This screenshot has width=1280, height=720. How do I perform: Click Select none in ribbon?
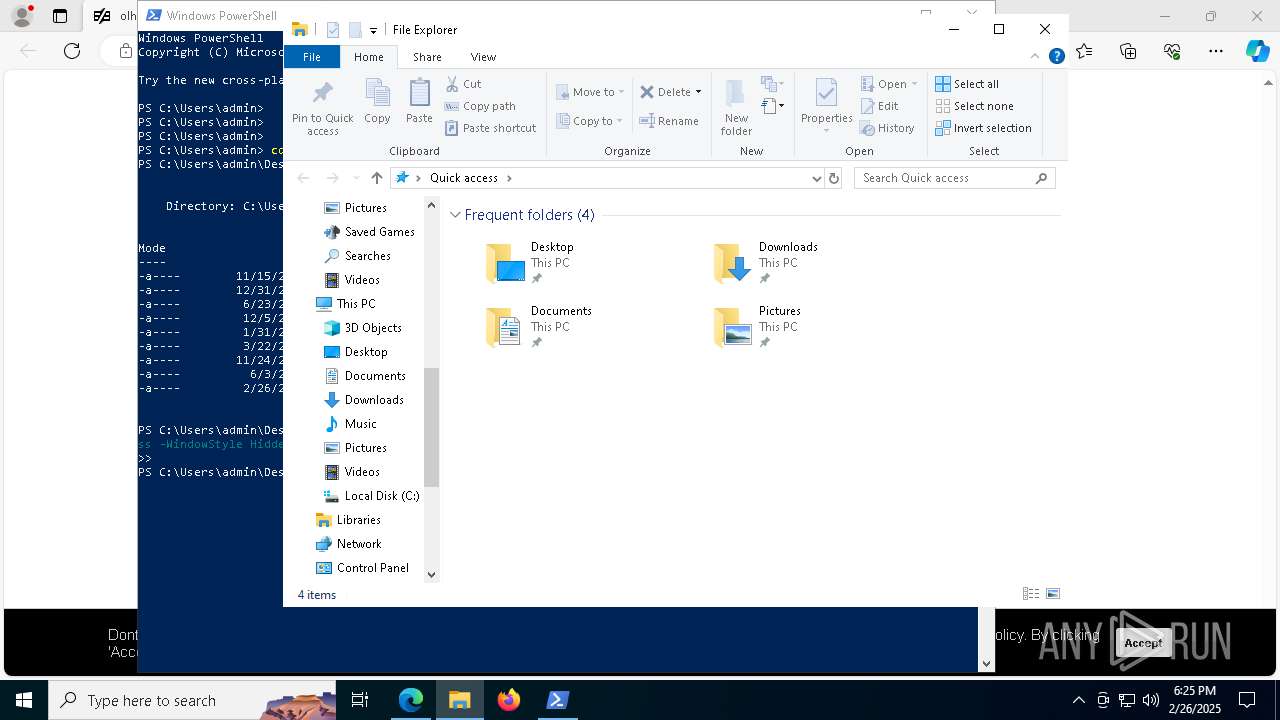tap(974, 106)
